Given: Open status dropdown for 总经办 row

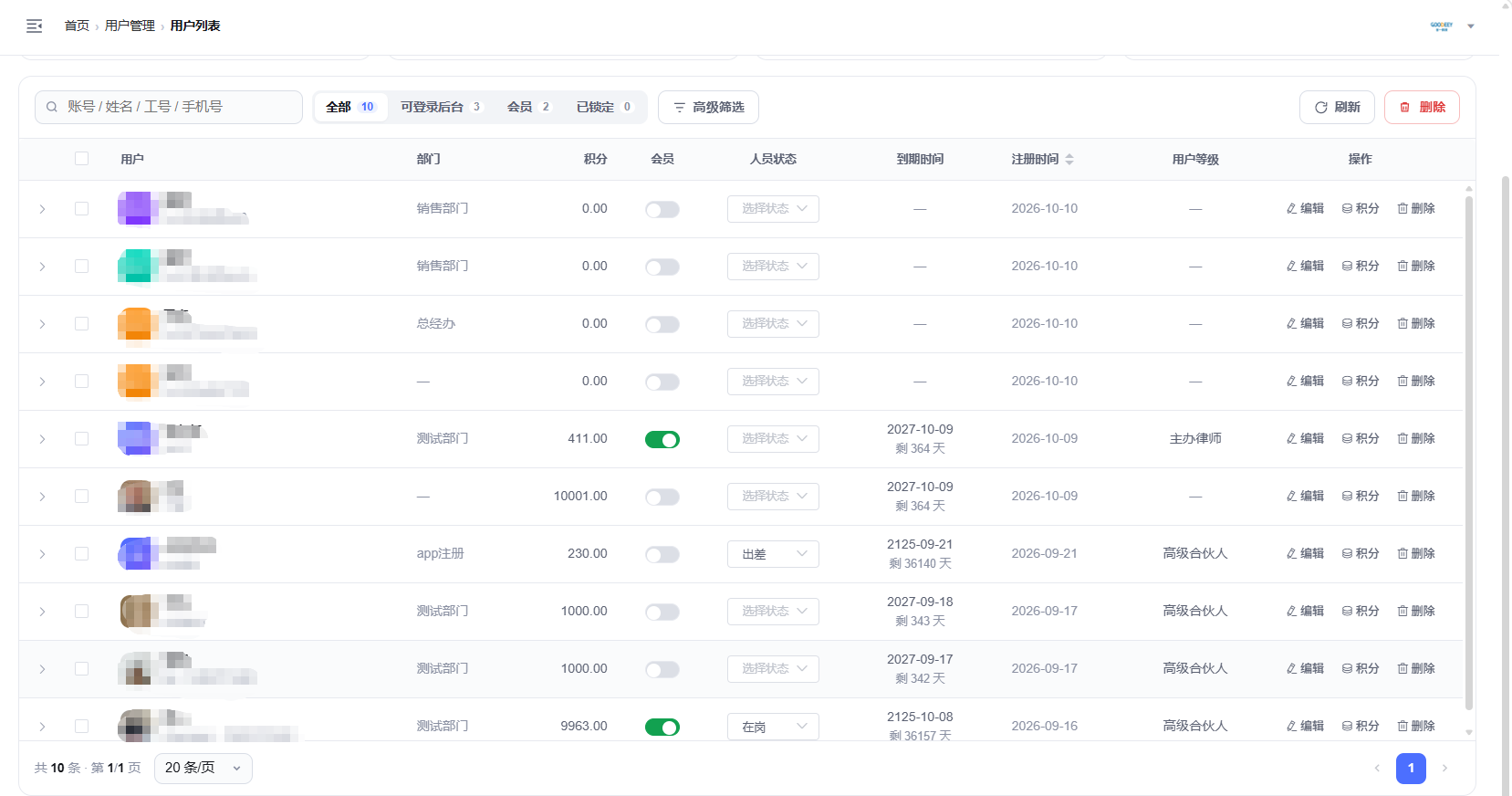Looking at the screenshot, I should (x=773, y=324).
